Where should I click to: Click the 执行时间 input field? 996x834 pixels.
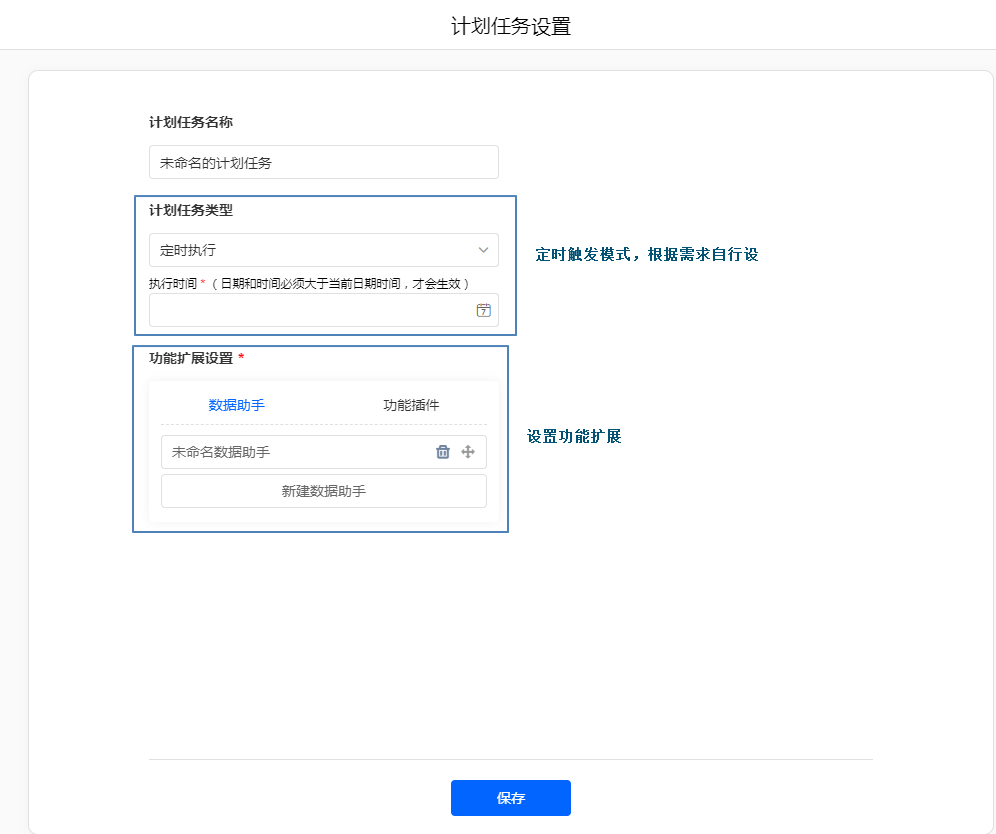(x=310, y=310)
